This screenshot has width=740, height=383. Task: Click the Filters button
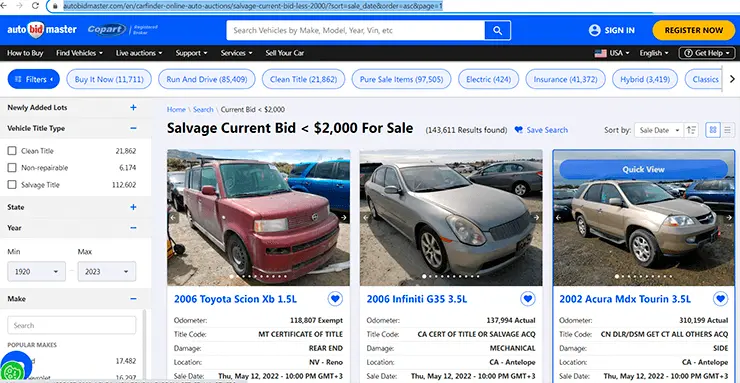coord(34,79)
